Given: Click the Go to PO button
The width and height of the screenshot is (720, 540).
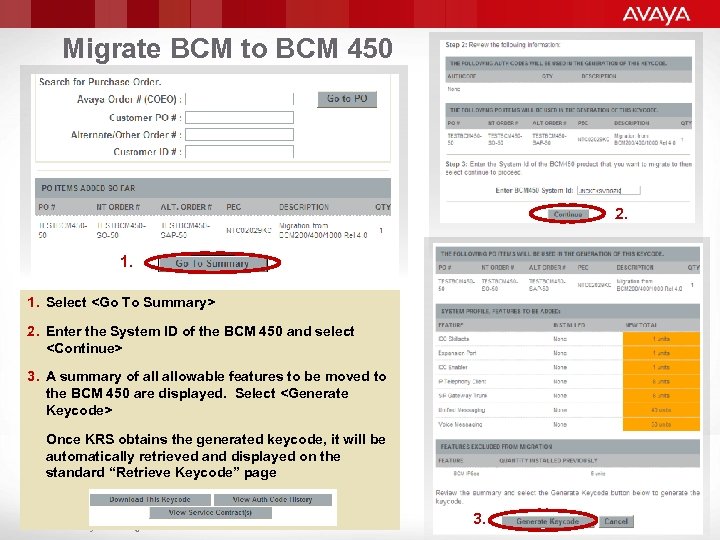Looking at the screenshot, I should pyautogui.click(x=347, y=99).
